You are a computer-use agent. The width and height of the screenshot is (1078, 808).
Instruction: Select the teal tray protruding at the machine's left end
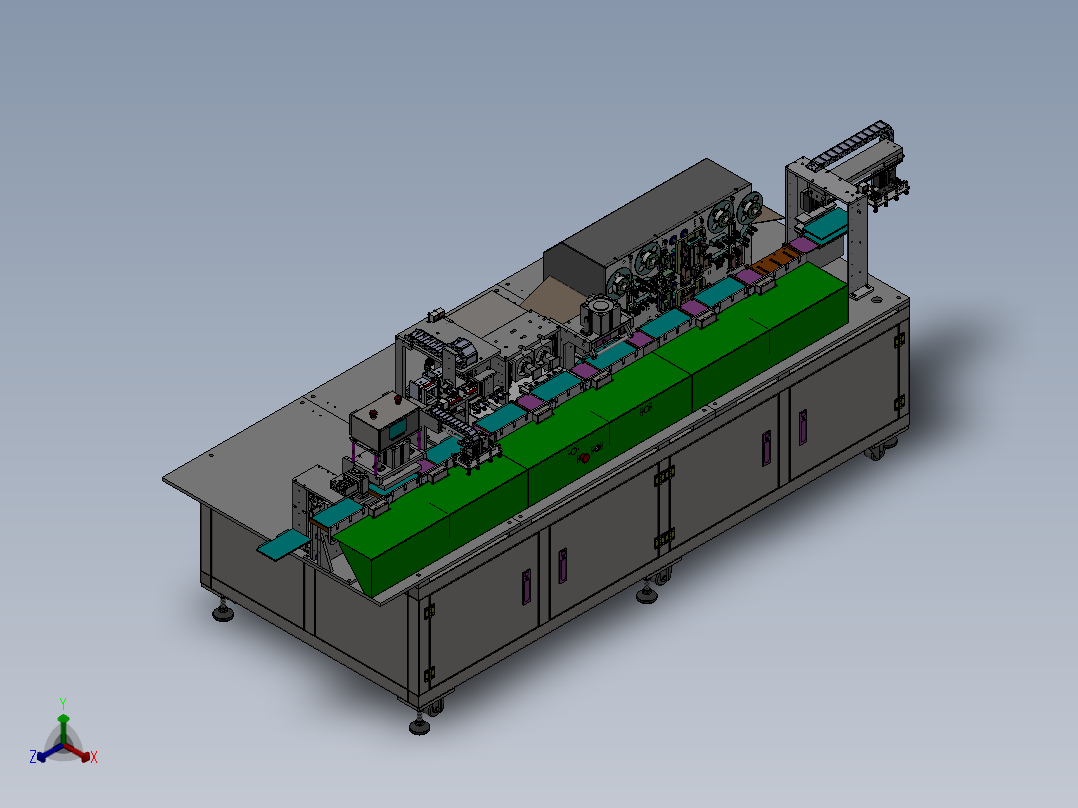283,544
